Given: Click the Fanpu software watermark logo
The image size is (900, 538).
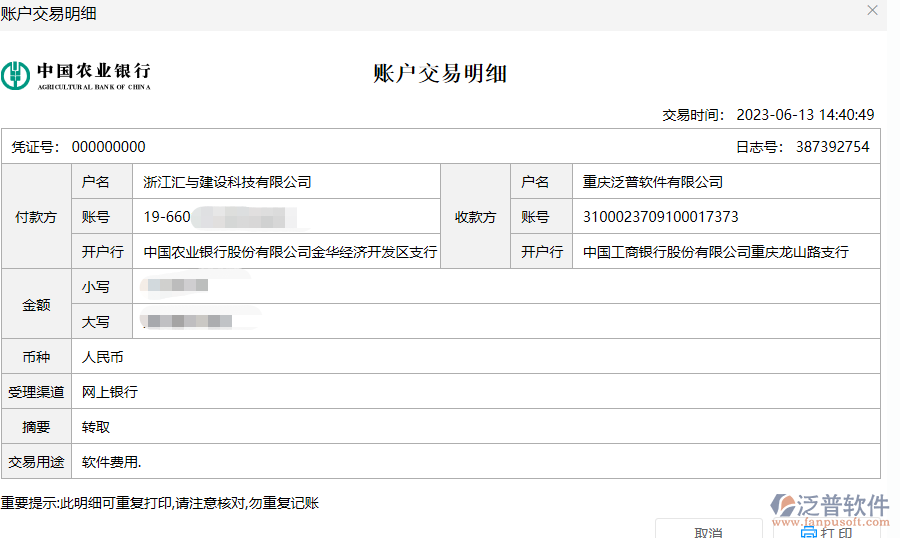Looking at the screenshot, I should [782, 505].
